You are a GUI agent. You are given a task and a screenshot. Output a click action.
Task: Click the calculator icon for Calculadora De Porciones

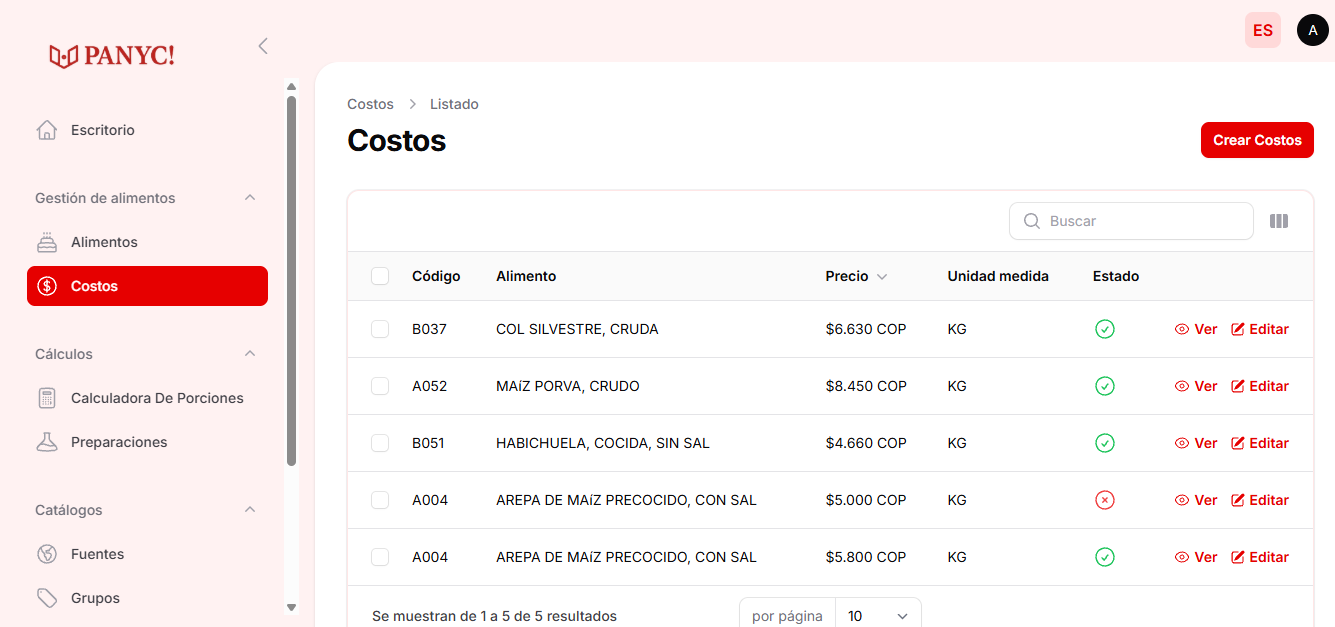(x=46, y=398)
